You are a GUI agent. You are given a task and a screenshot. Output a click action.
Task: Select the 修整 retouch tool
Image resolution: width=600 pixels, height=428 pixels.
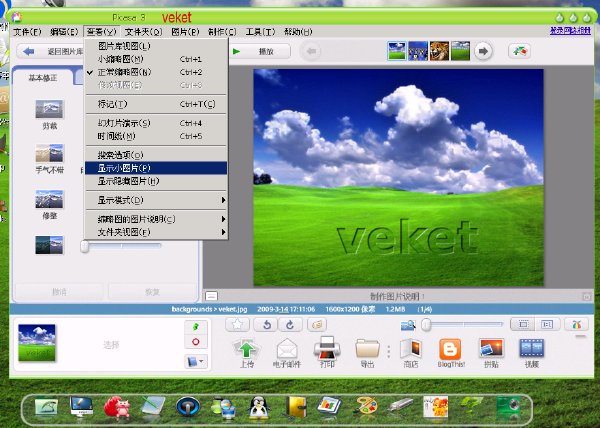tap(49, 205)
